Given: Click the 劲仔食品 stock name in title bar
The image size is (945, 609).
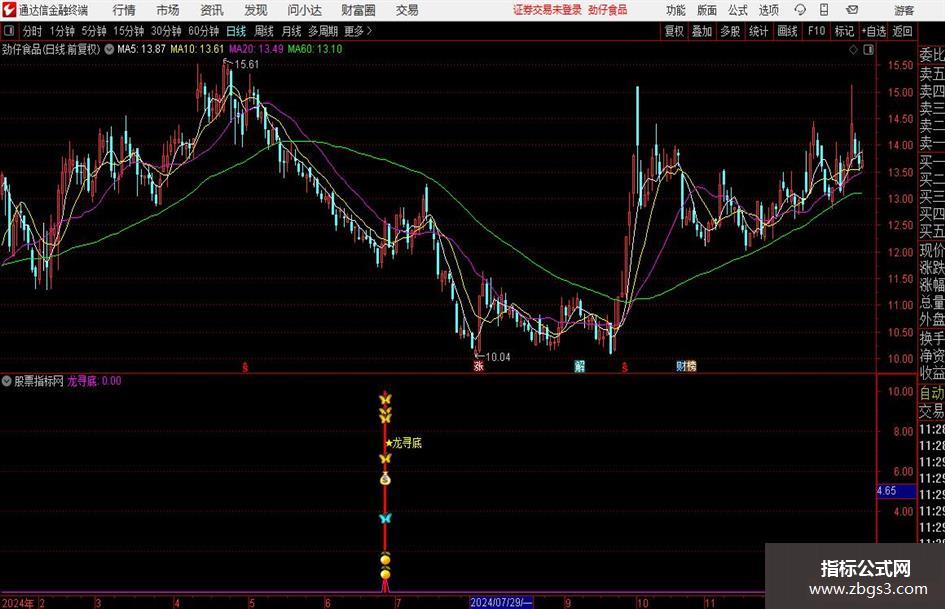Looking at the screenshot, I should [608, 10].
